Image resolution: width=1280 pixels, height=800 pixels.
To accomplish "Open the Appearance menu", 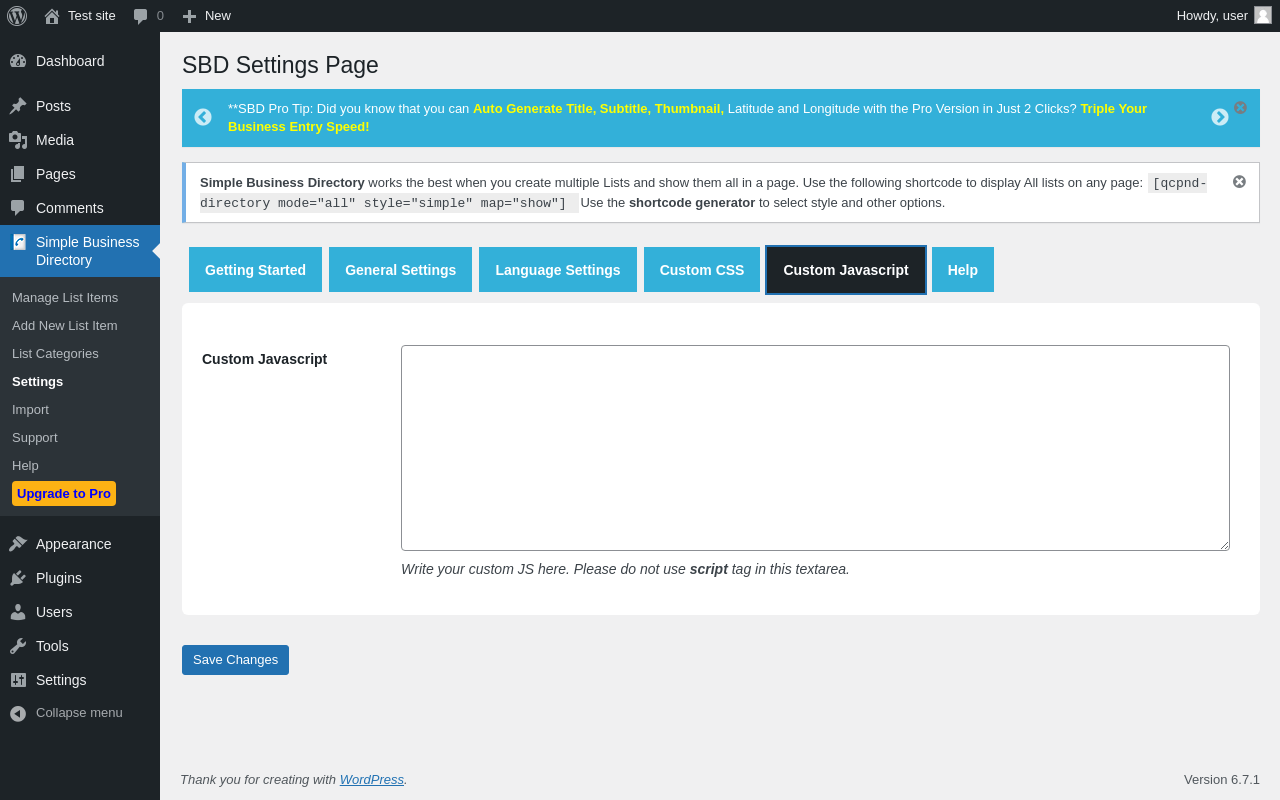I will [x=80, y=544].
